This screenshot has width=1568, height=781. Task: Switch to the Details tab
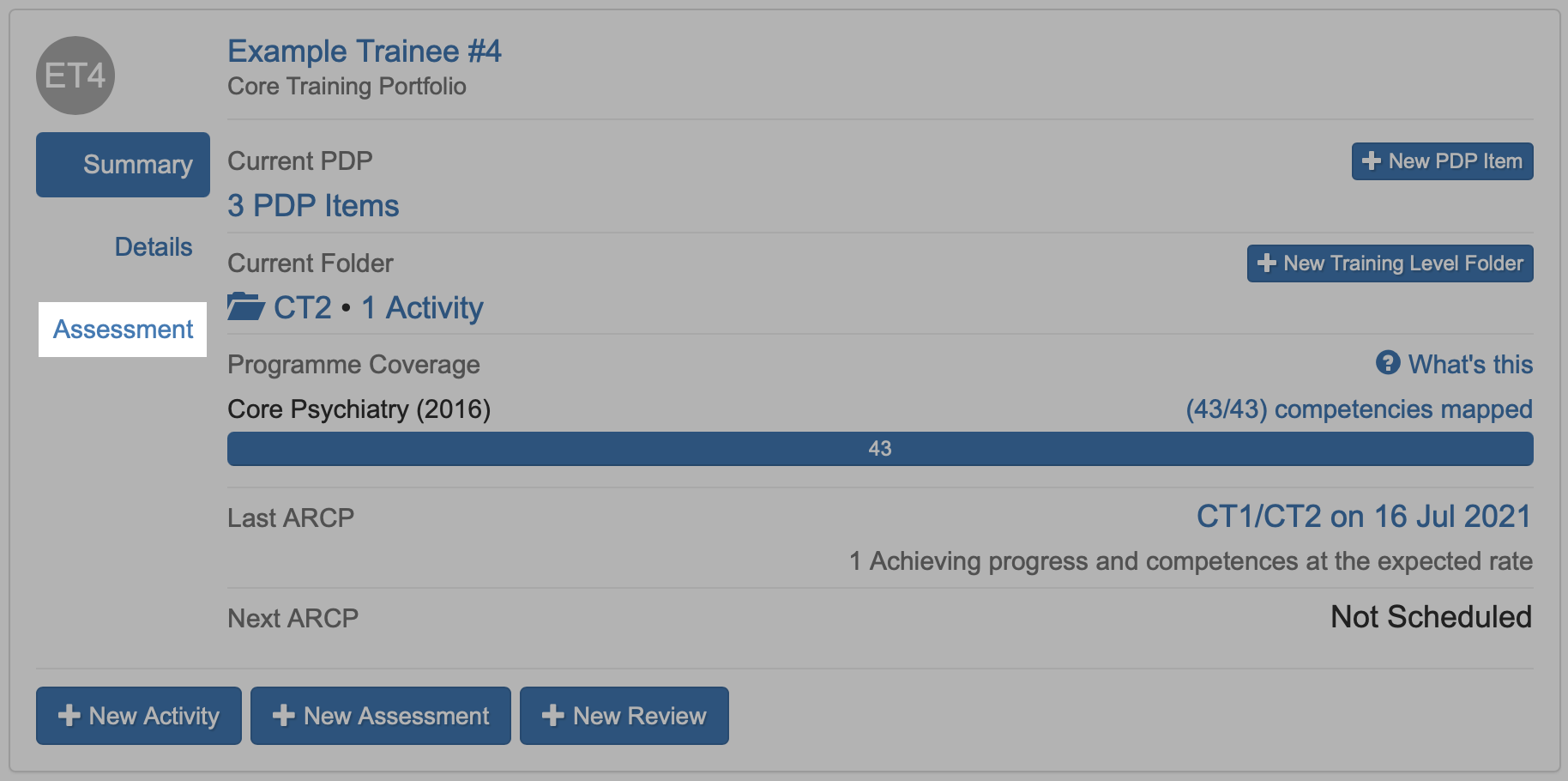(x=154, y=247)
